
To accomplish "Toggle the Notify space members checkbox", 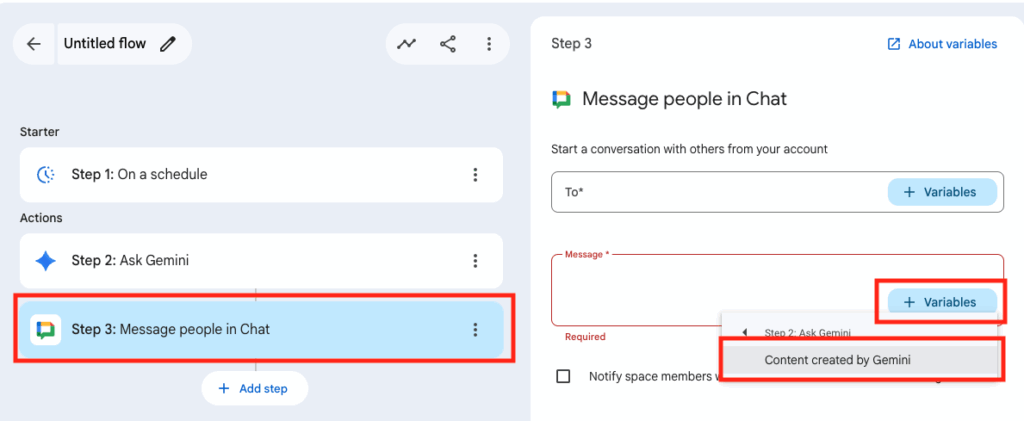I will (x=563, y=376).
